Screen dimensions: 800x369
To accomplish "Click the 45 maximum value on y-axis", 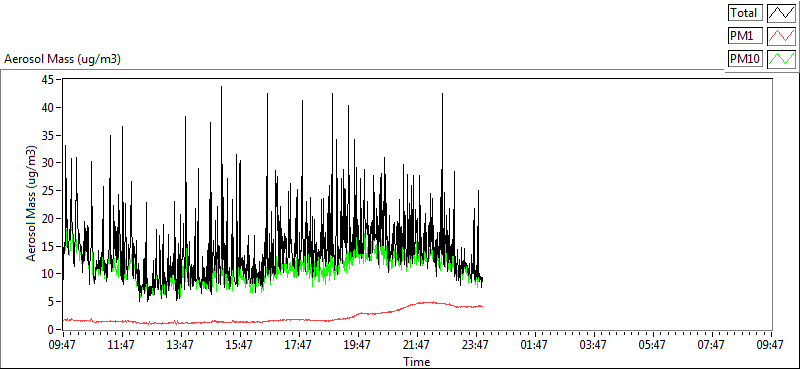I will [47, 80].
